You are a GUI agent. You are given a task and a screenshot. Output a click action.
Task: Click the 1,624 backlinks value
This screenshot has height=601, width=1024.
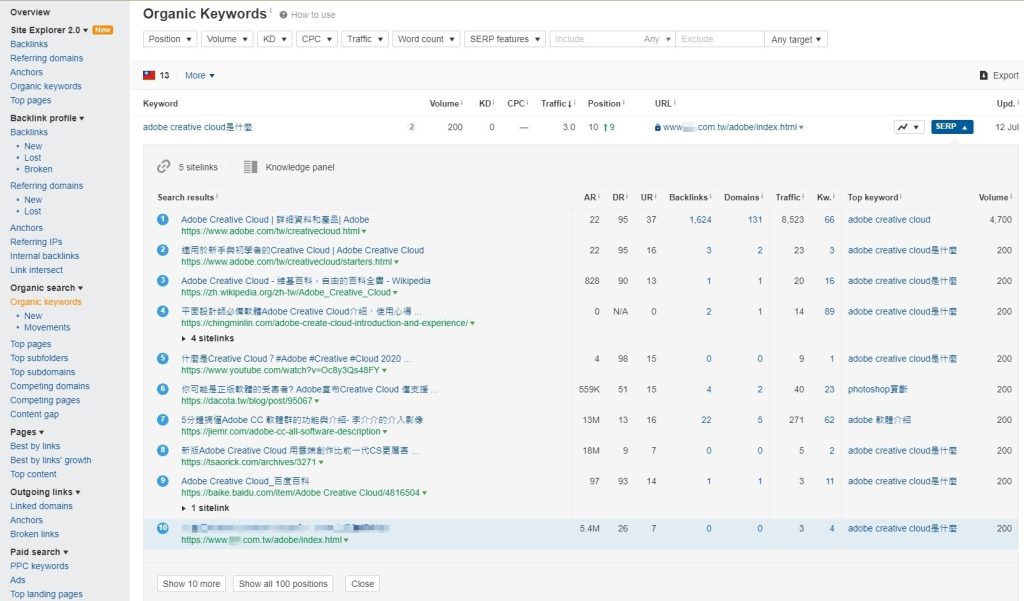[700, 219]
